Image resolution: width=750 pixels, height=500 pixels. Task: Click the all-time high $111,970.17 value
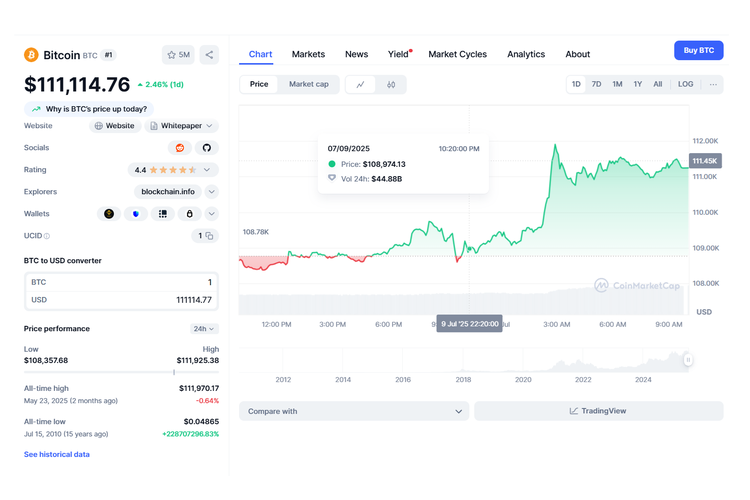(199, 389)
